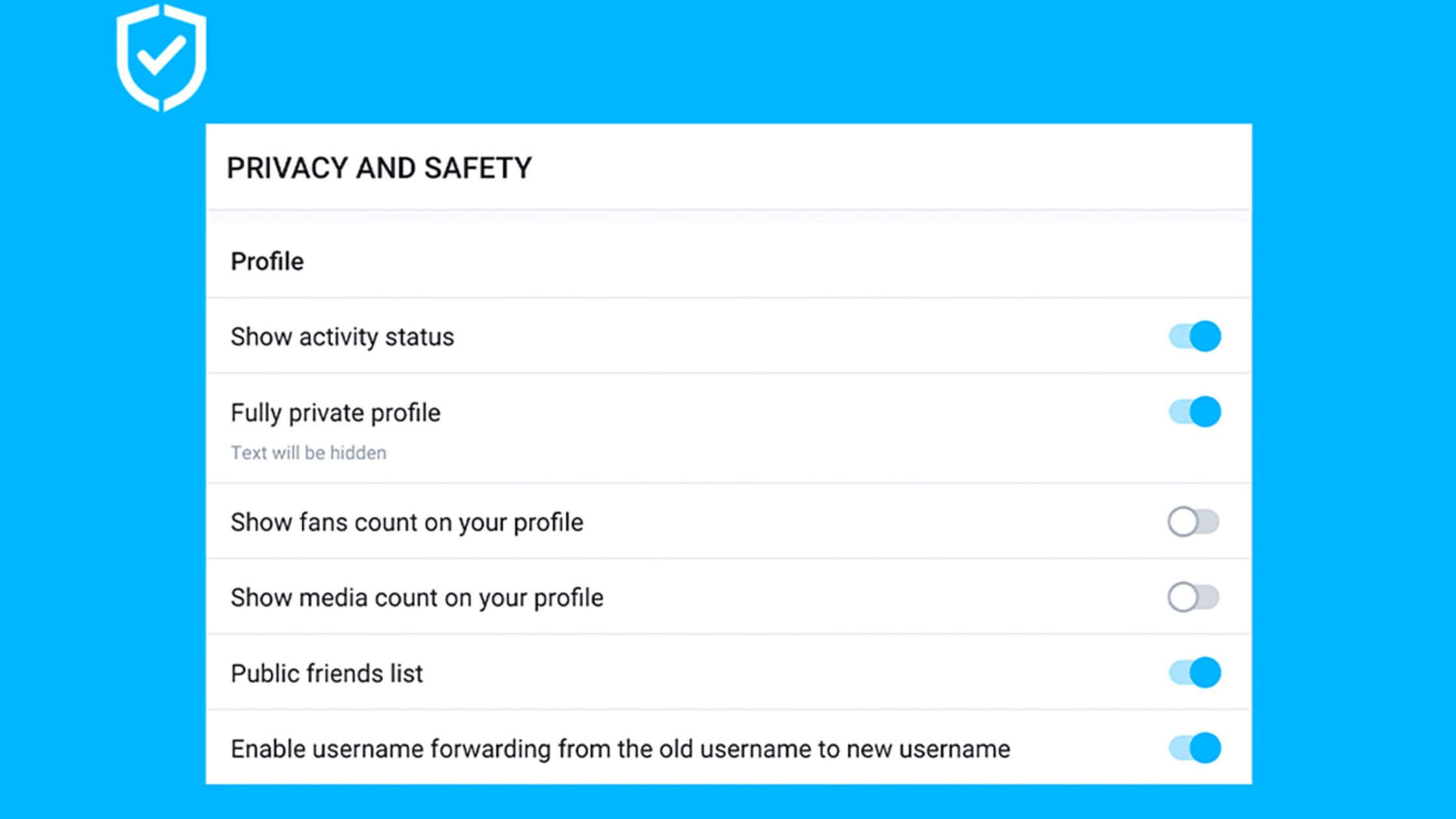Click the "Show activity status" label text
This screenshot has height=819, width=1456.
[x=343, y=337]
